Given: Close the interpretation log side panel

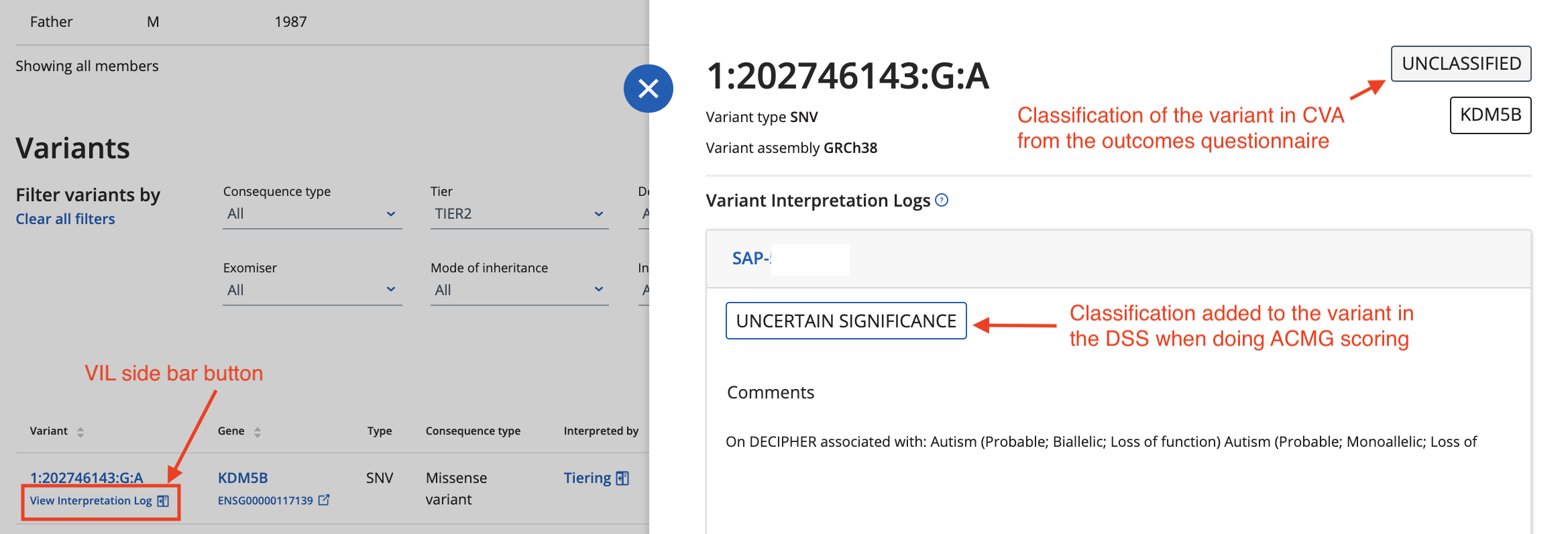Looking at the screenshot, I should pyautogui.click(x=648, y=89).
